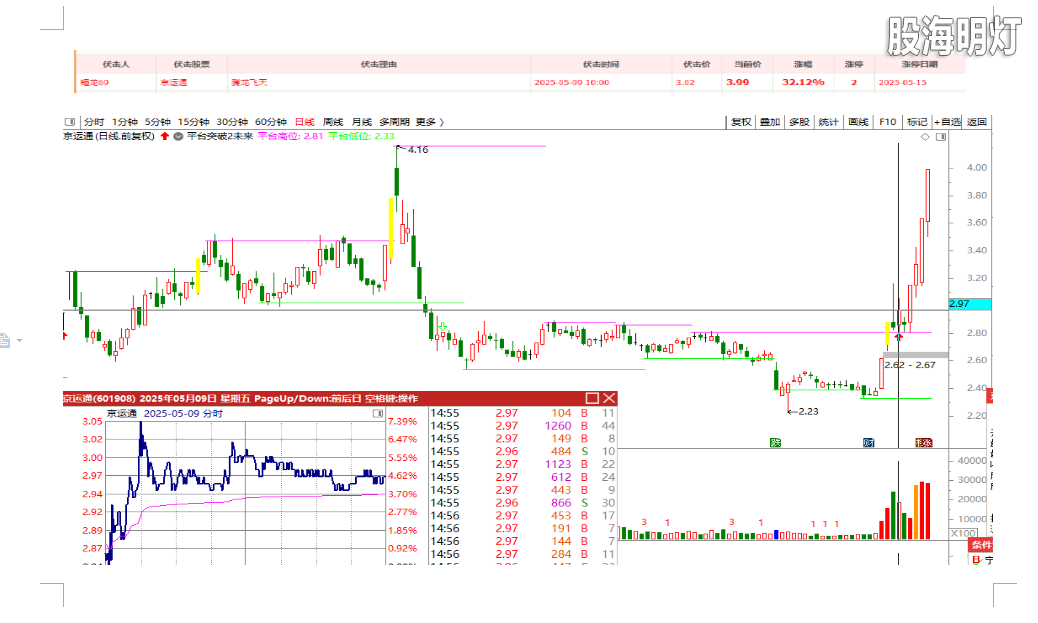Click the 伏击理由 column header
1038x623 pixels.
(379, 64)
